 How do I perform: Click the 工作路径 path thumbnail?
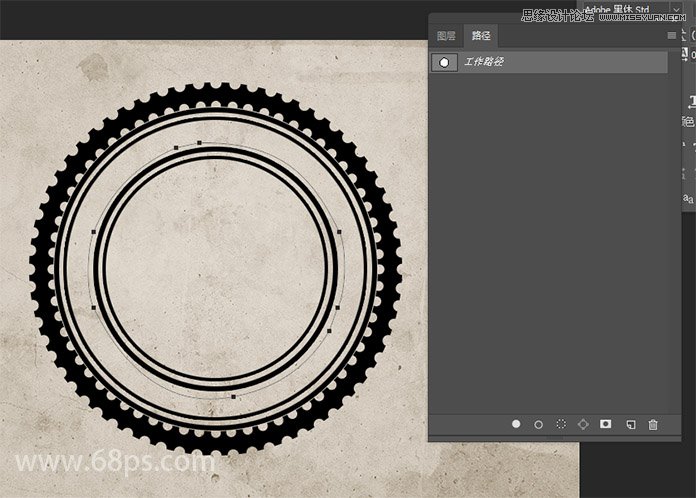point(444,63)
